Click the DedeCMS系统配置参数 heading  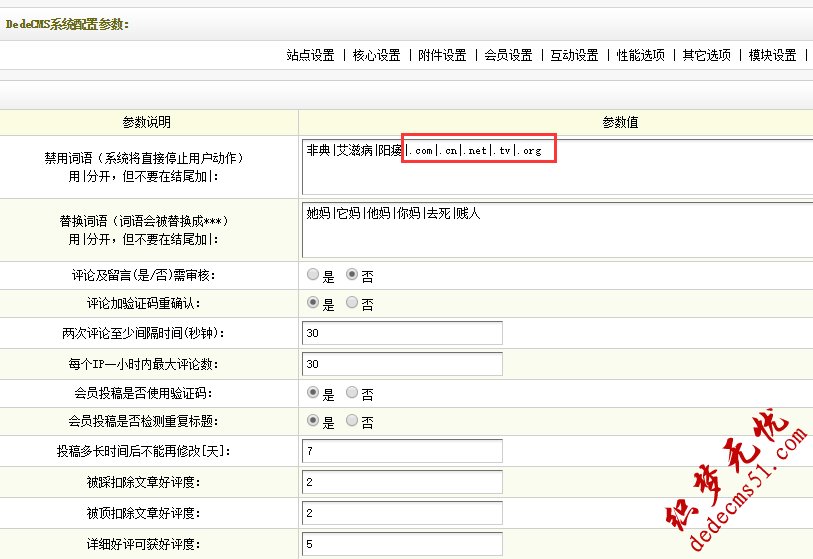[67, 24]
